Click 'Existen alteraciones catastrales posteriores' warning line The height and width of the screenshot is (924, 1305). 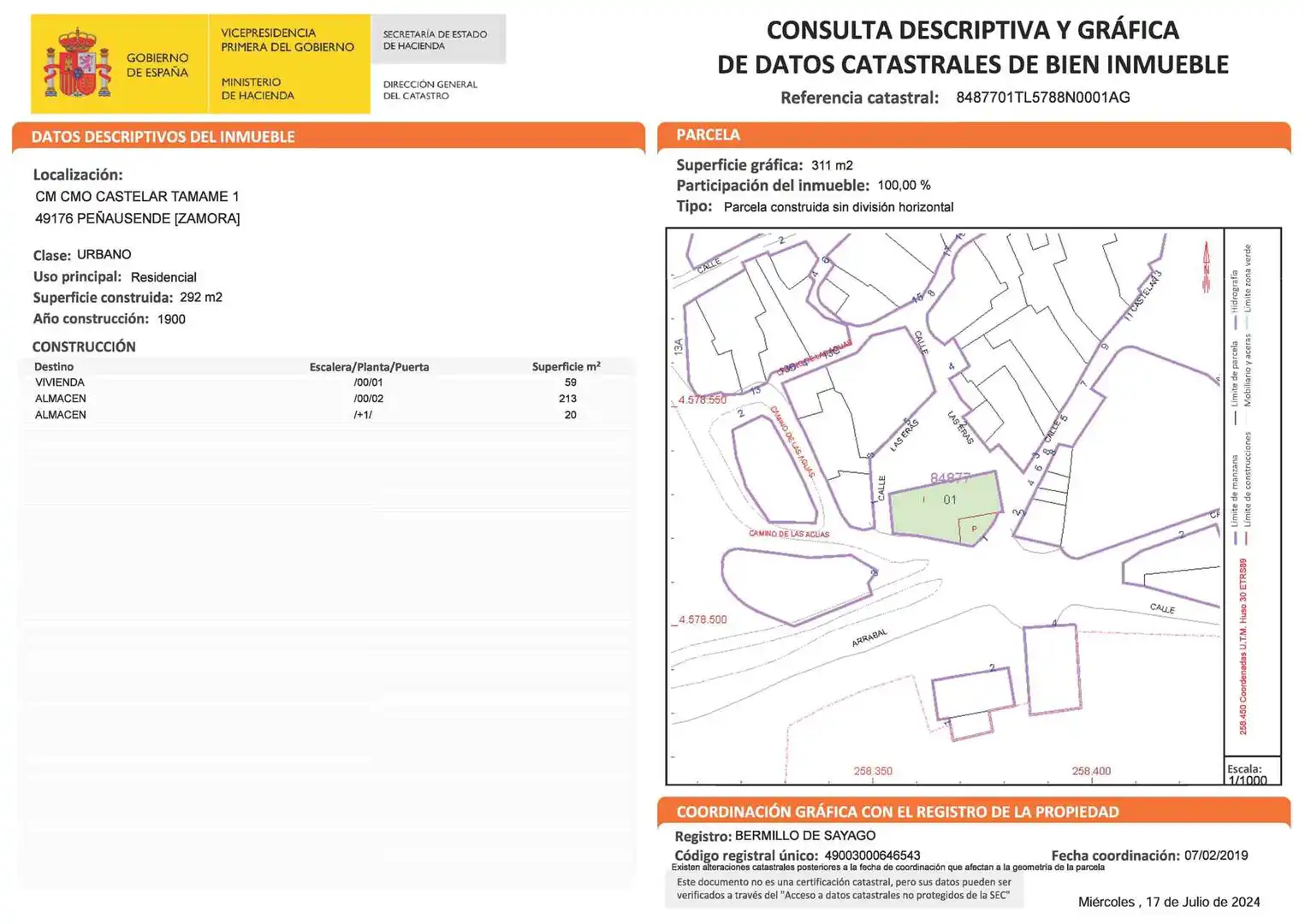pos(887,868)
